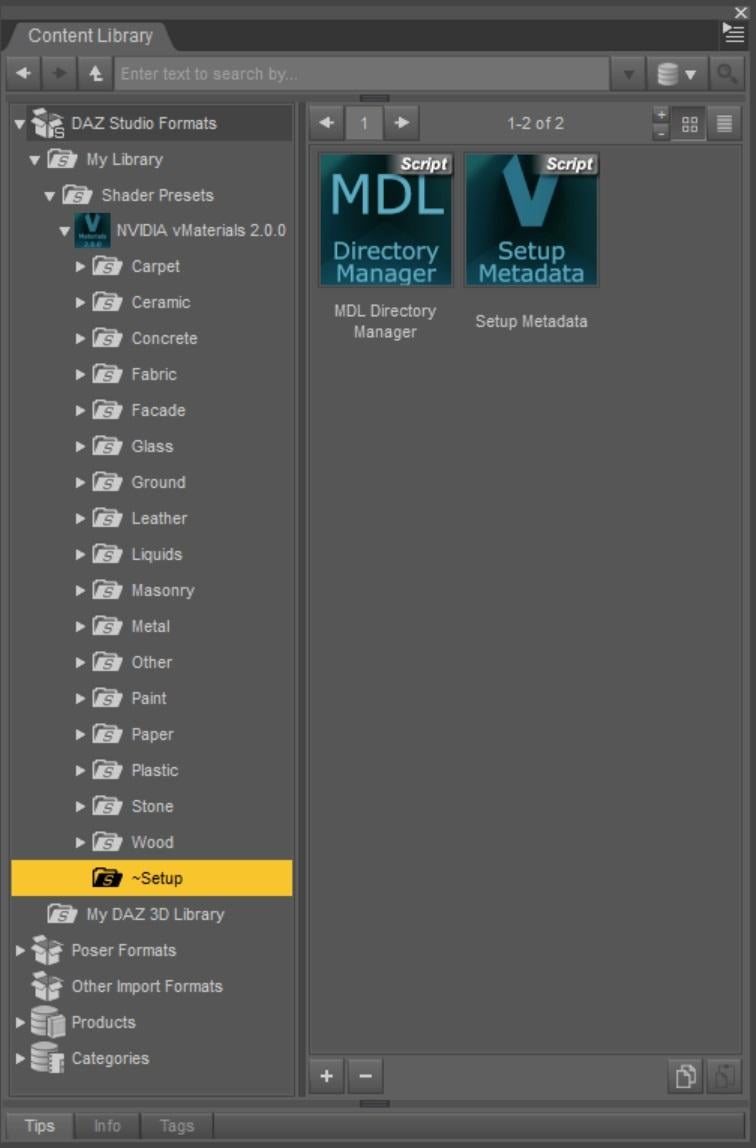This screenshot has width=756, height=1148.
Task: Expand the Fabric folder arrow
Action: 80,374
